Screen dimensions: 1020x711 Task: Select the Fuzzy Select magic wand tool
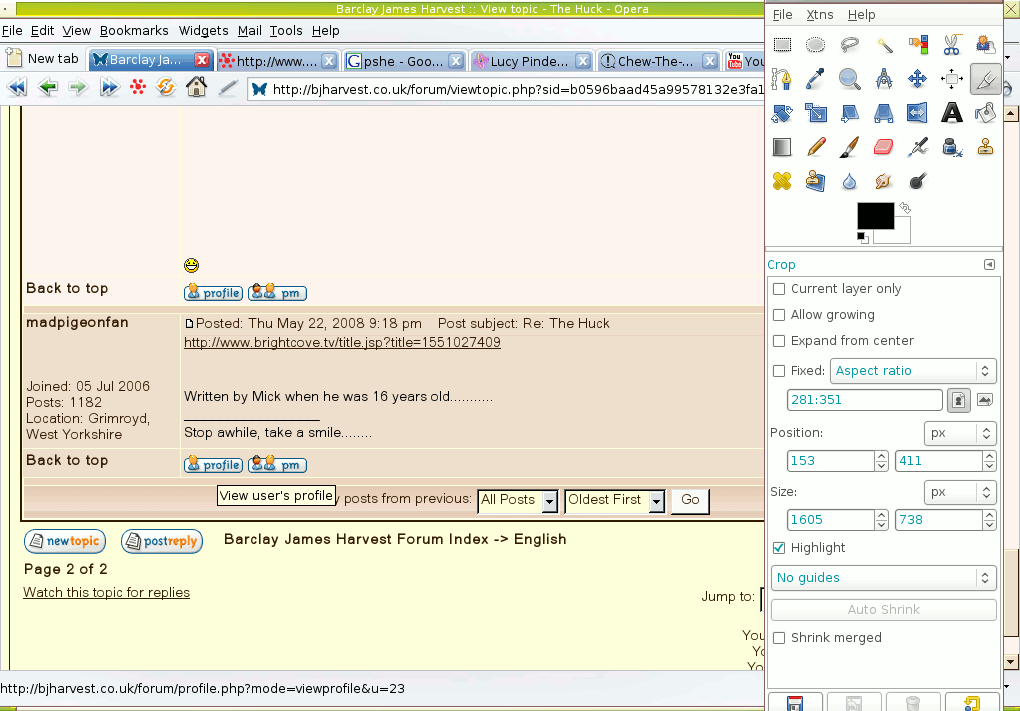click(884, 45)
